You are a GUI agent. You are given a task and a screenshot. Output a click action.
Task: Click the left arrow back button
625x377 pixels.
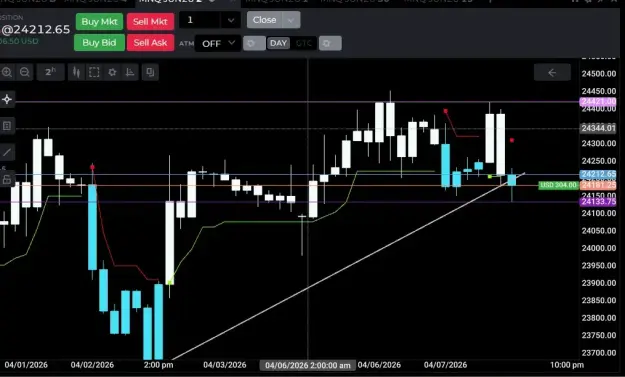click(552, 73)
